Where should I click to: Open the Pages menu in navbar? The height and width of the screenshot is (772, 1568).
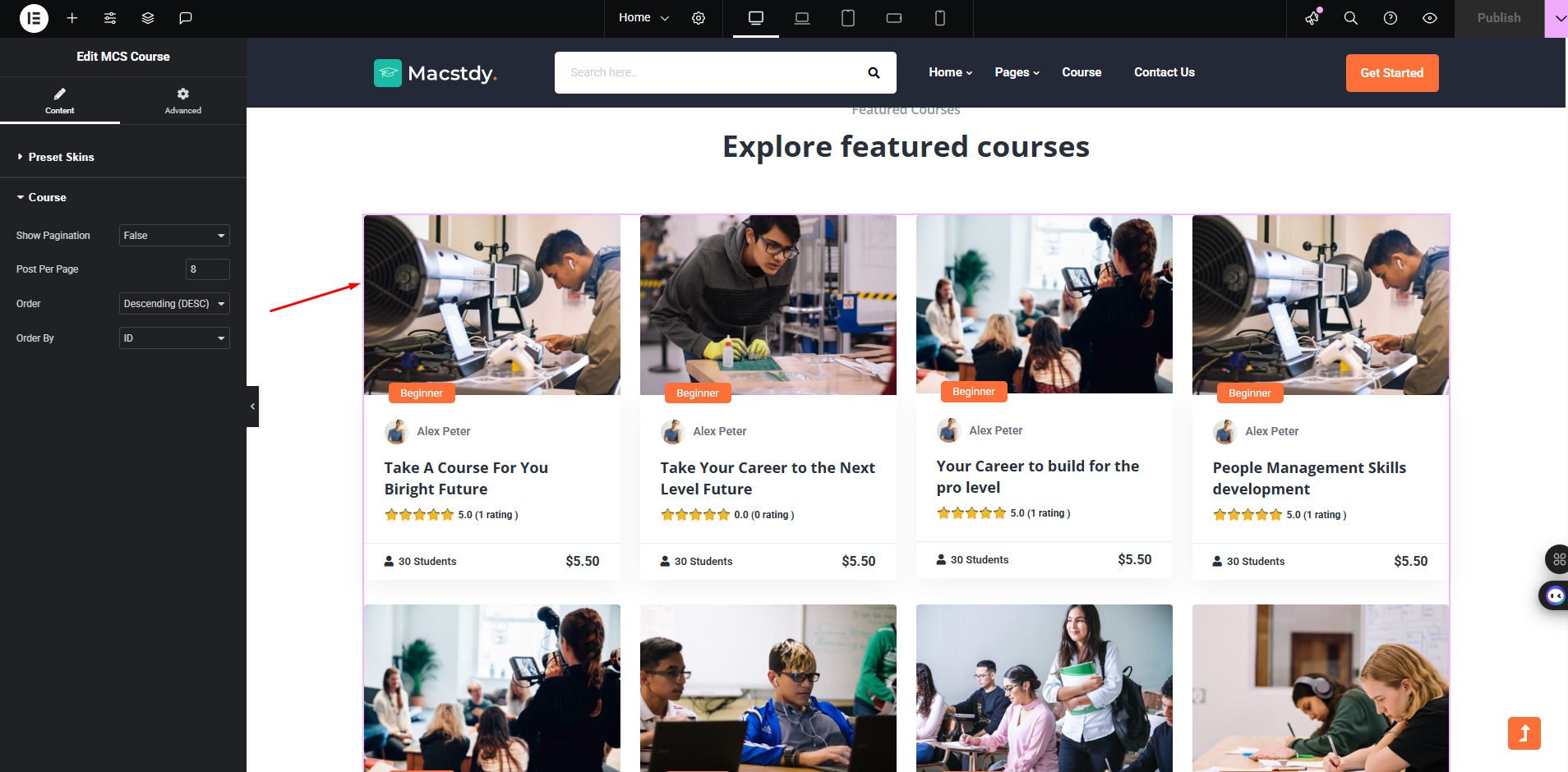1017,72
